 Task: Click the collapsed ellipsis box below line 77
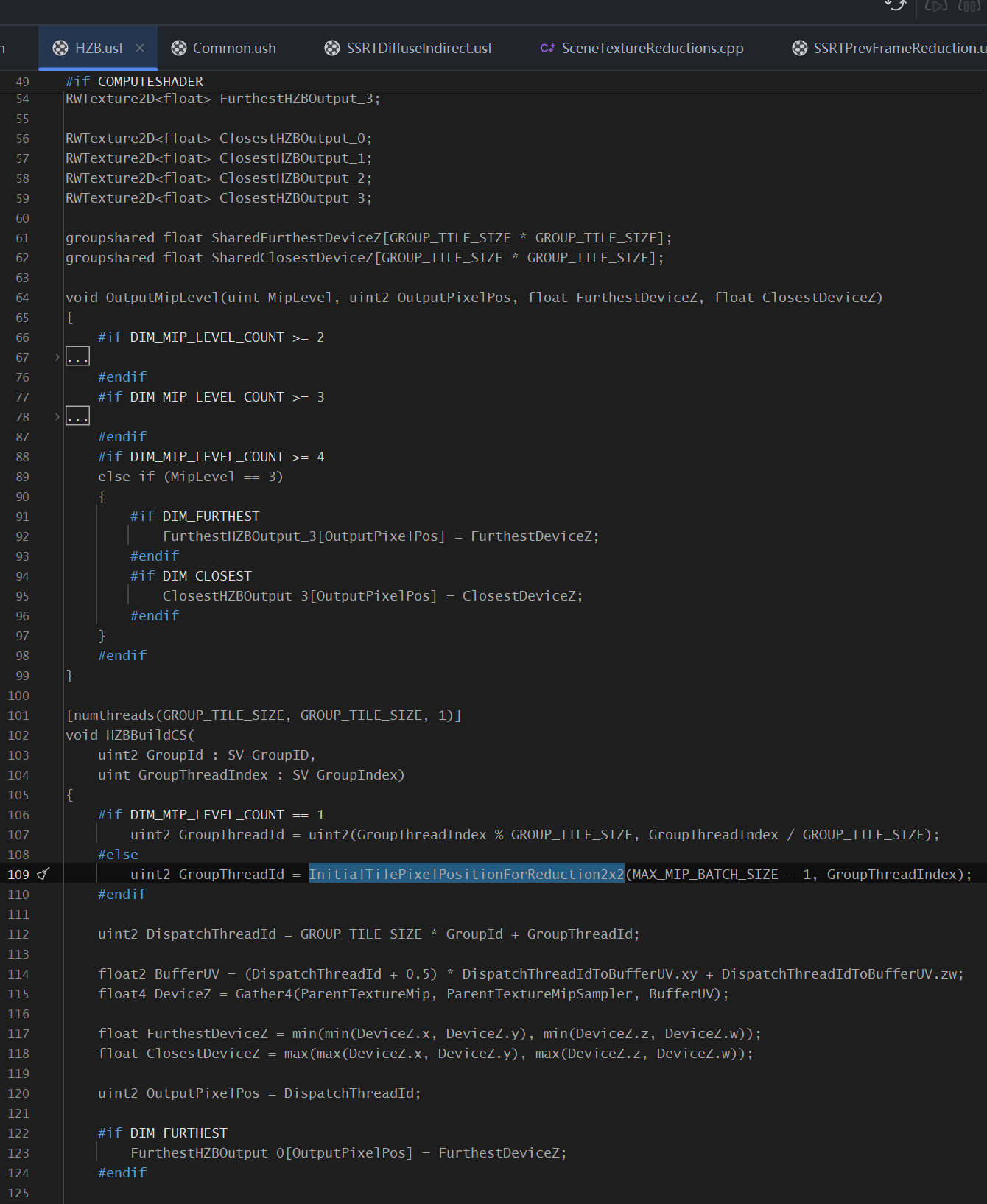click(x=77, y=417)
